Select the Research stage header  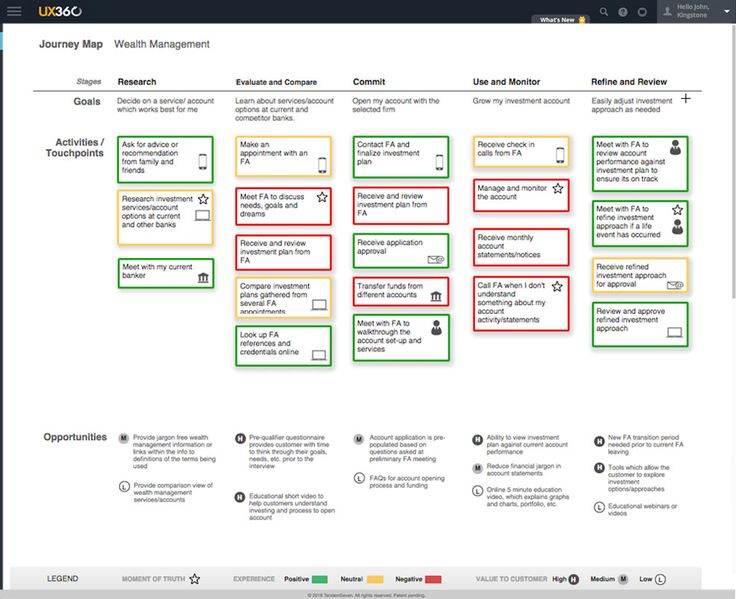pos(137,82)
